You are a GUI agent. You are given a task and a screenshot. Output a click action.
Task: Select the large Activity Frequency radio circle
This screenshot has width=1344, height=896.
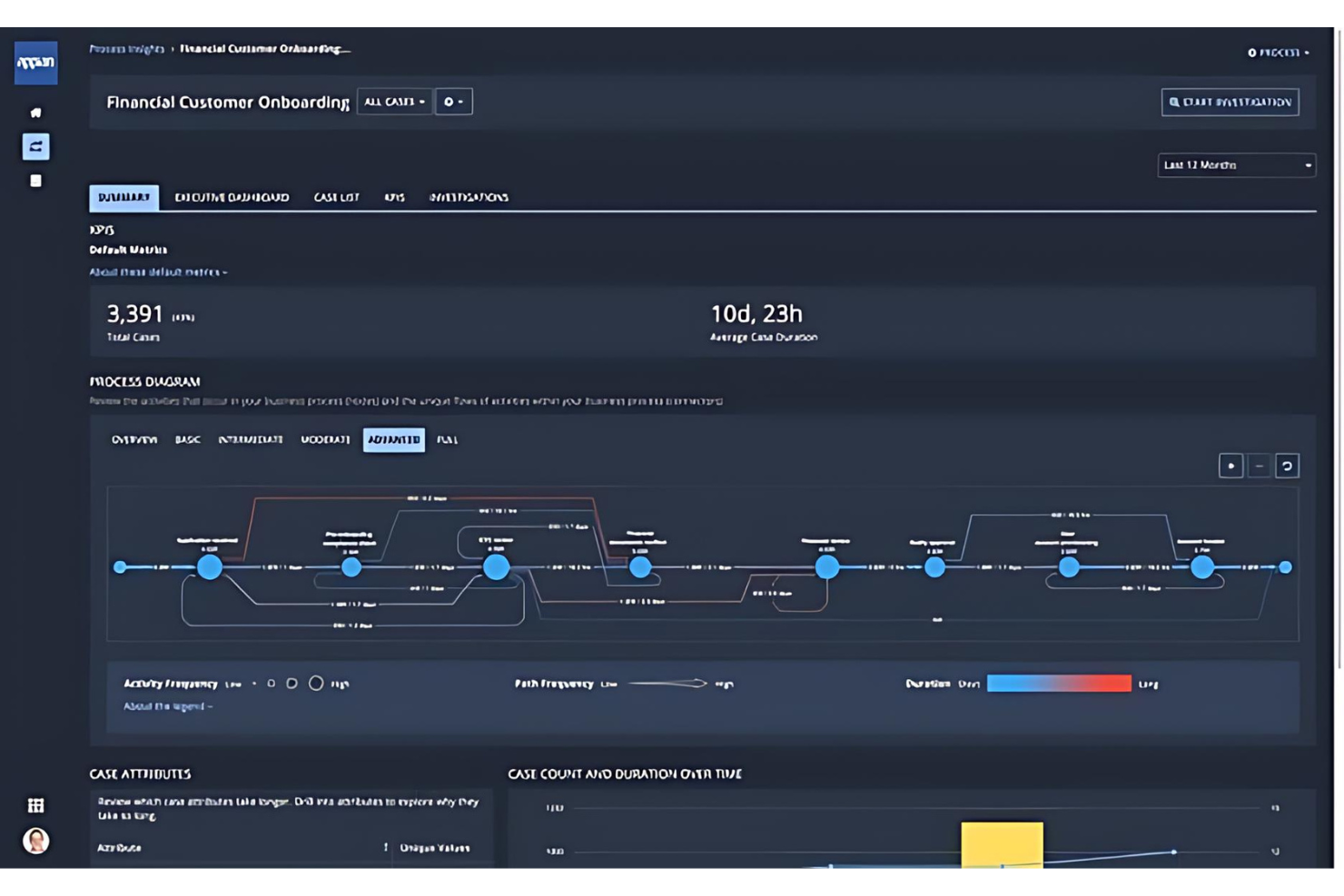[316, 683]
